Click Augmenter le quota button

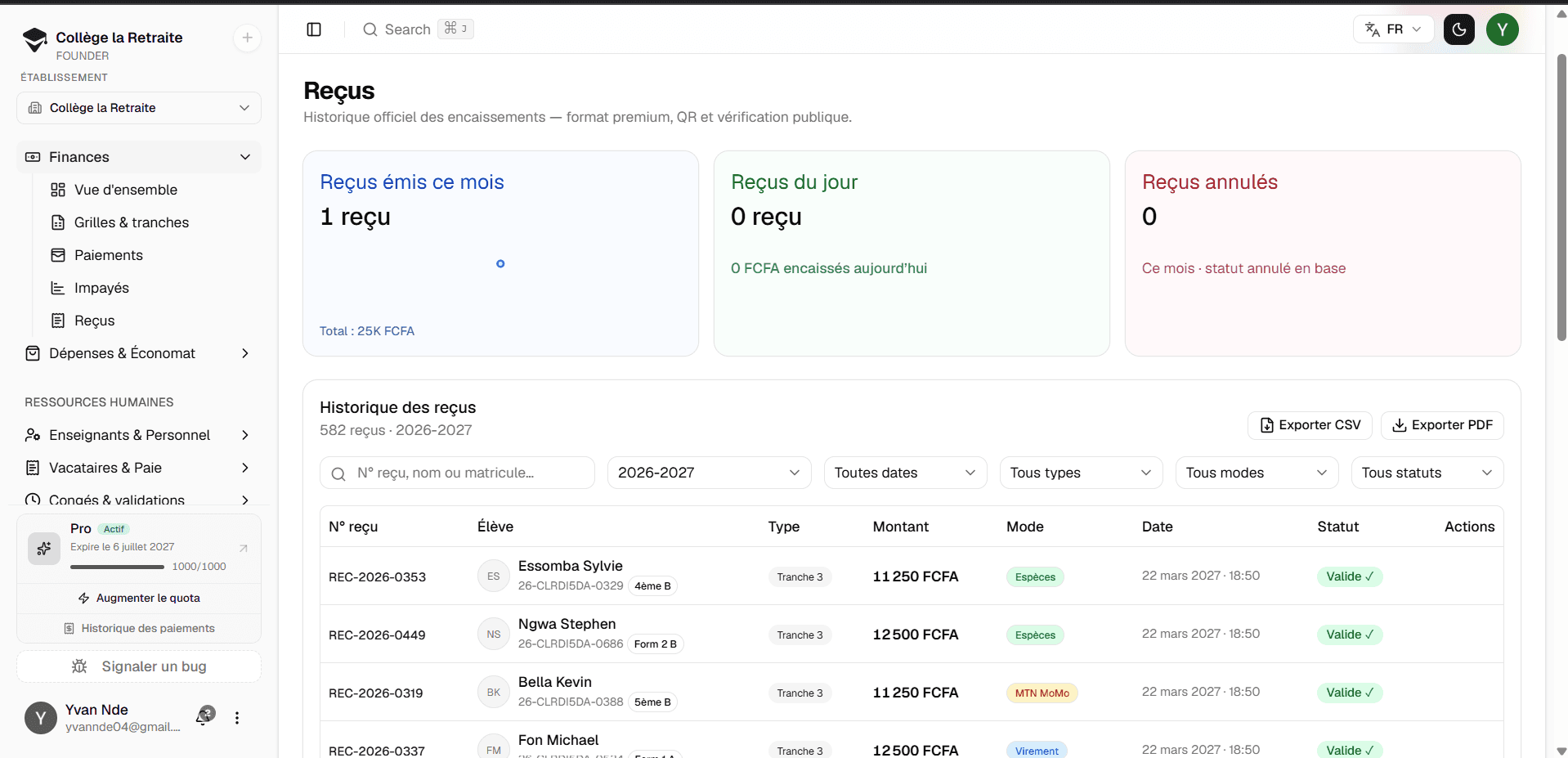coord(139,599)
